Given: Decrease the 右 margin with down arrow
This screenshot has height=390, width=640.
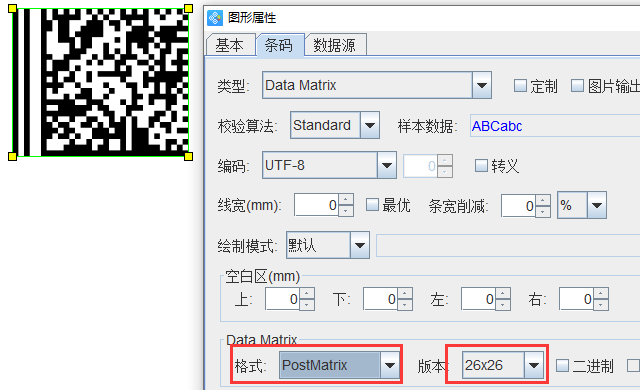Looking at the screenshot, I should (x=601, y=305).
